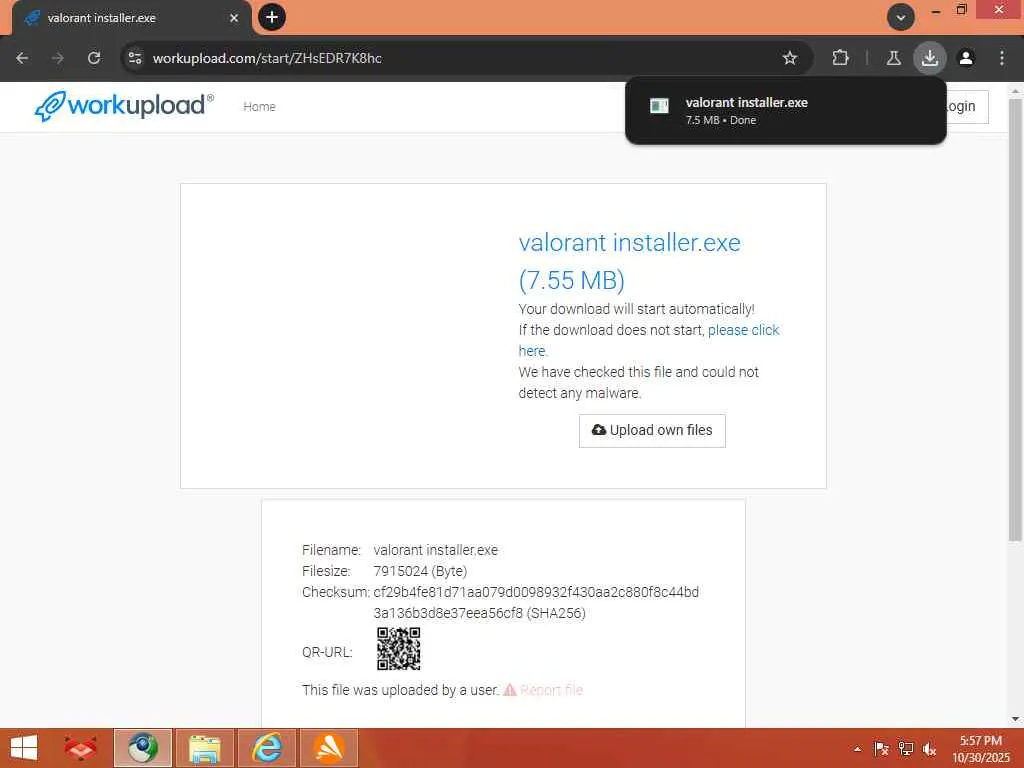Screen dimensions: 1024x768
Task: Click the workupload logo
Action: [x=124, y=106]
